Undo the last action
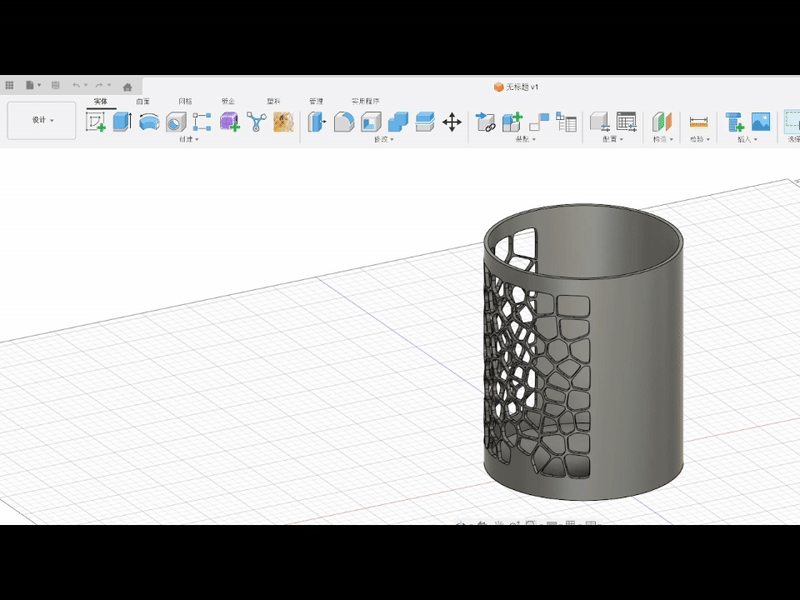800x600 pixels. tap(76, 85)
